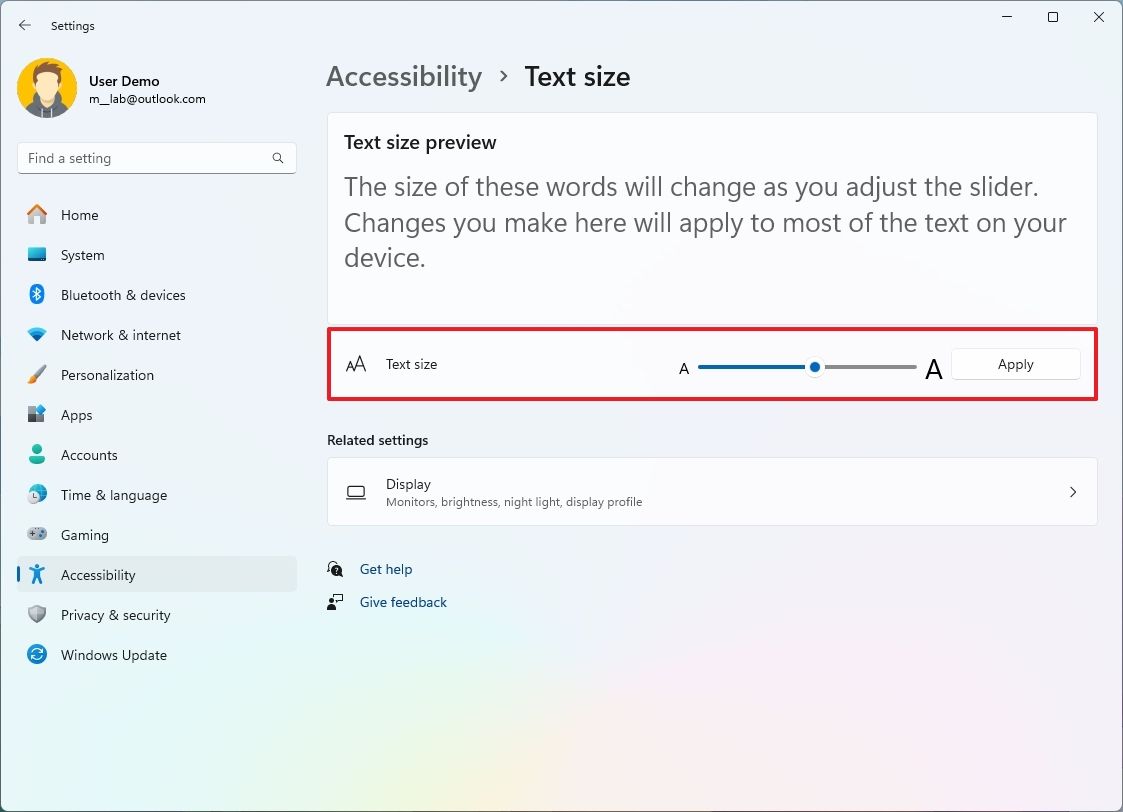Open the Give feedback link
The image size is (1123, 812).
[x=403, y=601]
